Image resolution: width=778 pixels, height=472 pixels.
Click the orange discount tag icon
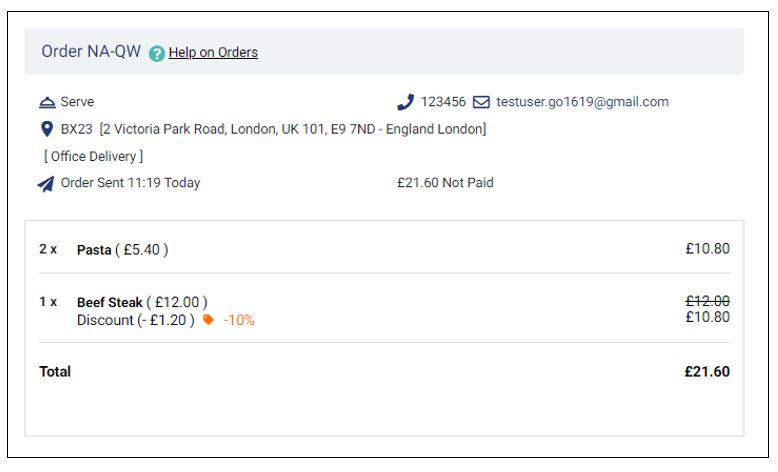208,320
